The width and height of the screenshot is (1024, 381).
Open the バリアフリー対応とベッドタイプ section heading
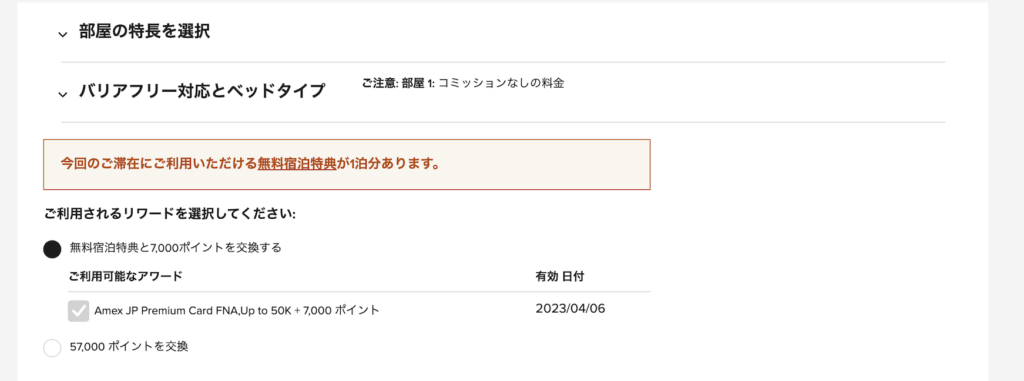click(202, 91)
